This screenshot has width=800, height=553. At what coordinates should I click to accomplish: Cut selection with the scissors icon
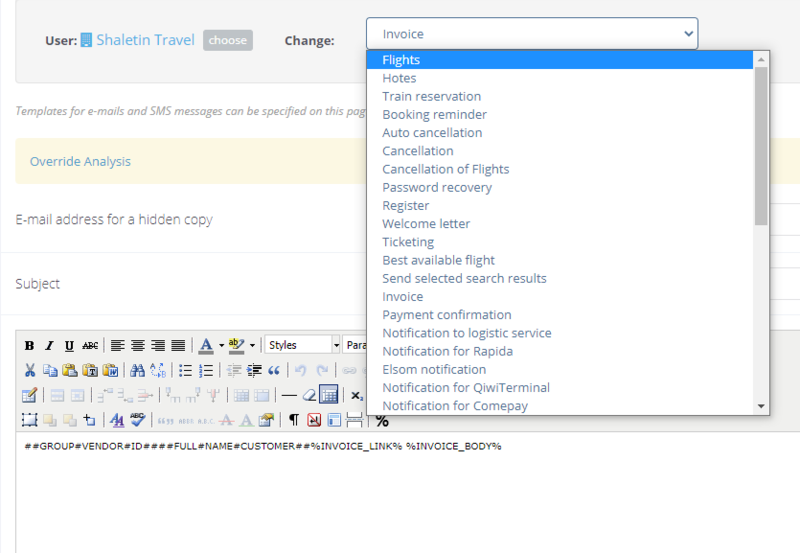pyautogui.click(x=30, y=370)
